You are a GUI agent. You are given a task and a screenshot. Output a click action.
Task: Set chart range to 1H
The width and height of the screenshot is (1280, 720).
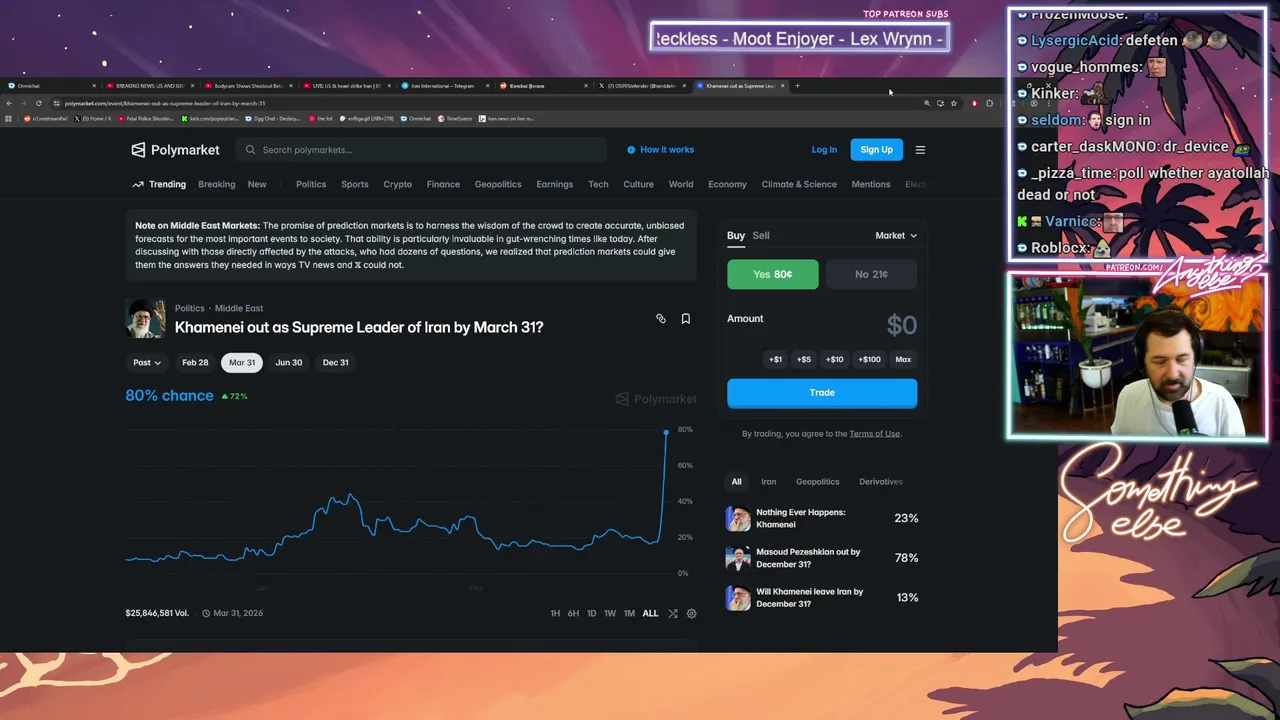click(x=555, y=613)
